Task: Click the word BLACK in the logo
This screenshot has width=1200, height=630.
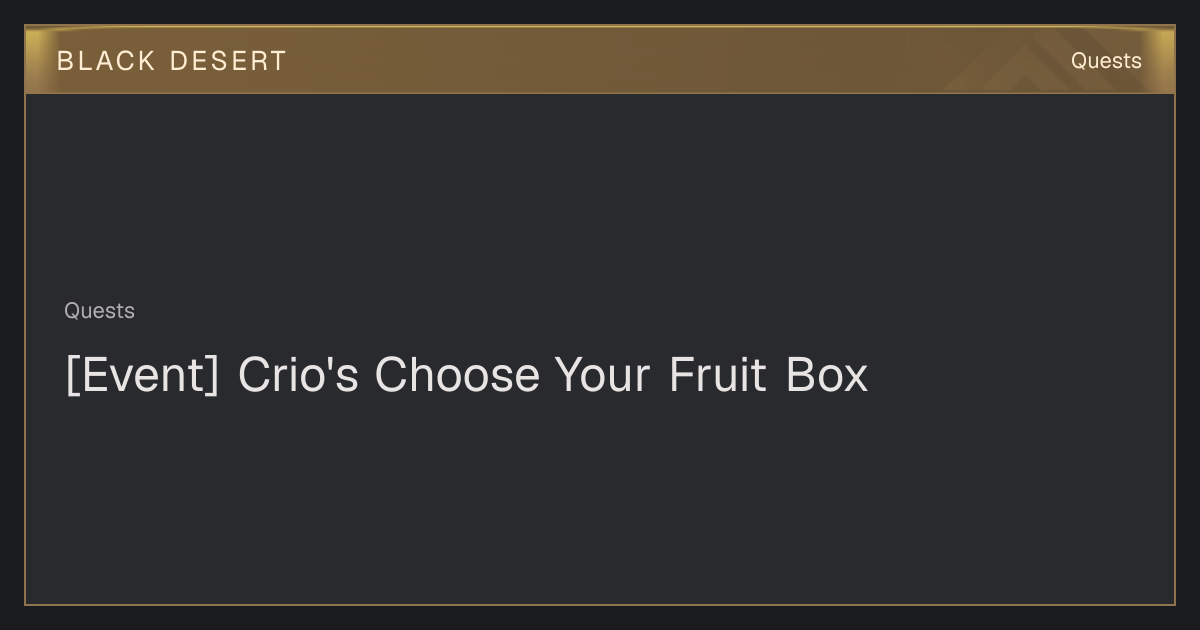Action: [106, 61]
